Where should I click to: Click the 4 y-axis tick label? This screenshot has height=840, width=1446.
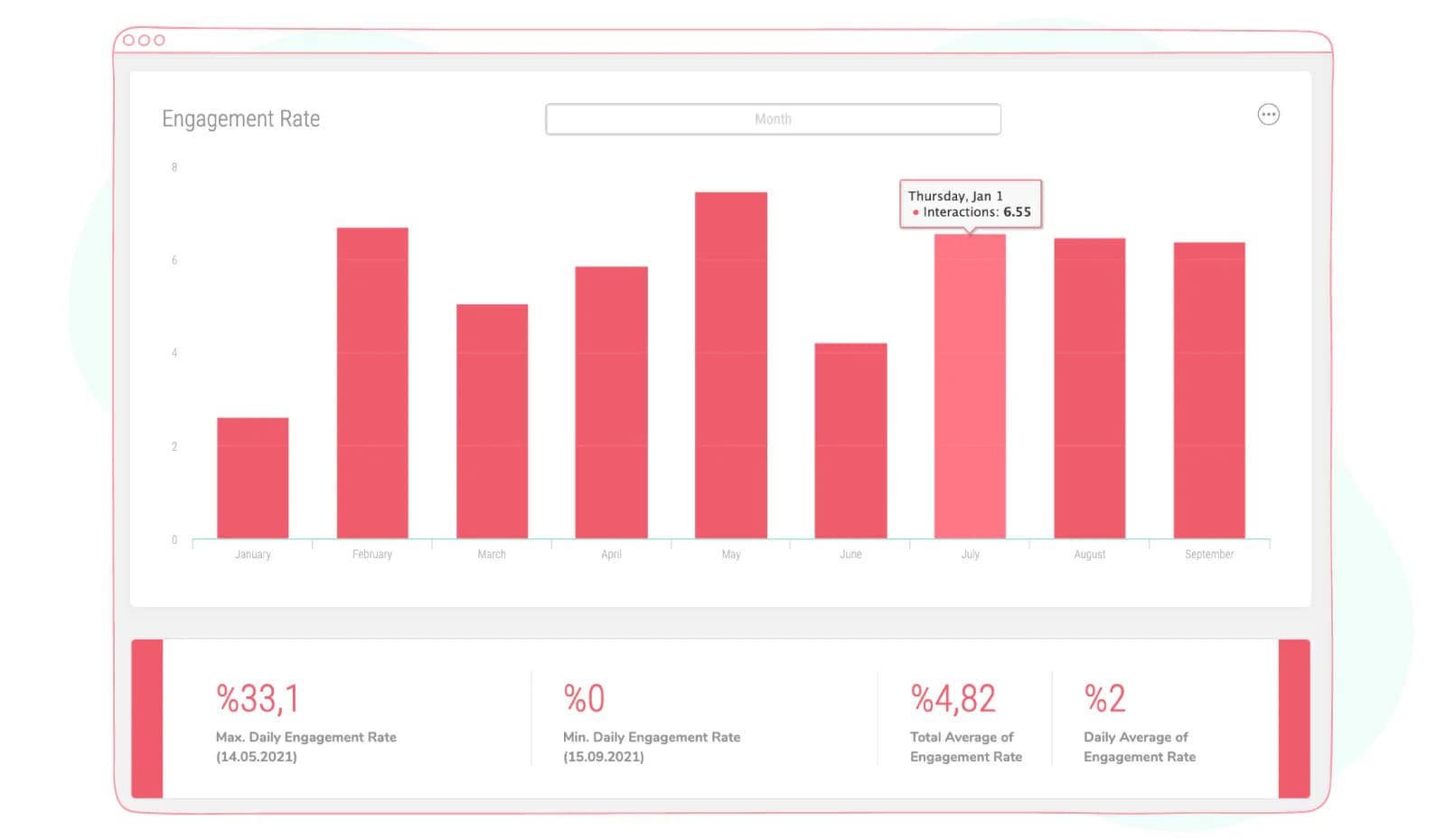(174, 353)
